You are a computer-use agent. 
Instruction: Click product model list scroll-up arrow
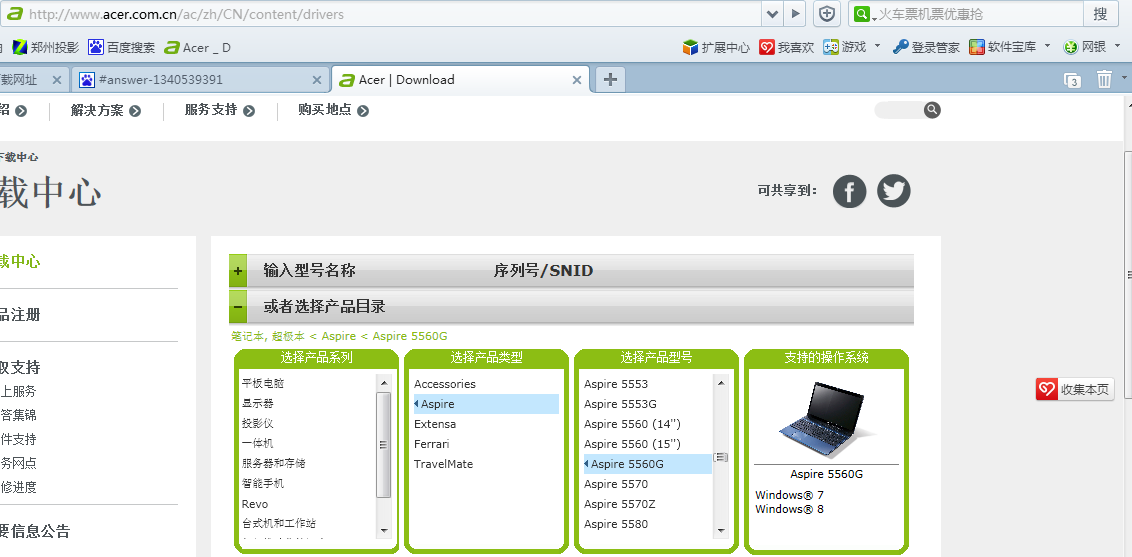pyautogui.click(x=720, y=383)
